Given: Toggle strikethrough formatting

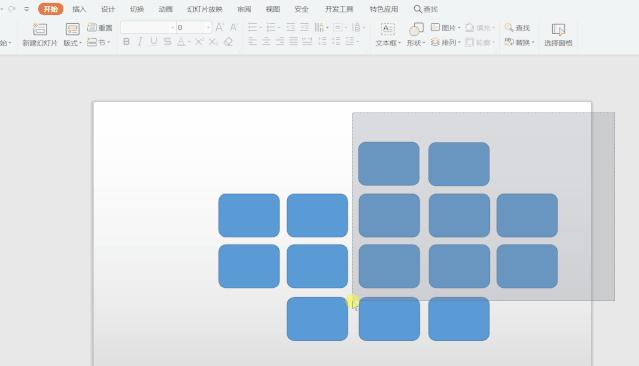Looking at the screenshot, I should click(x=167, y=42).
